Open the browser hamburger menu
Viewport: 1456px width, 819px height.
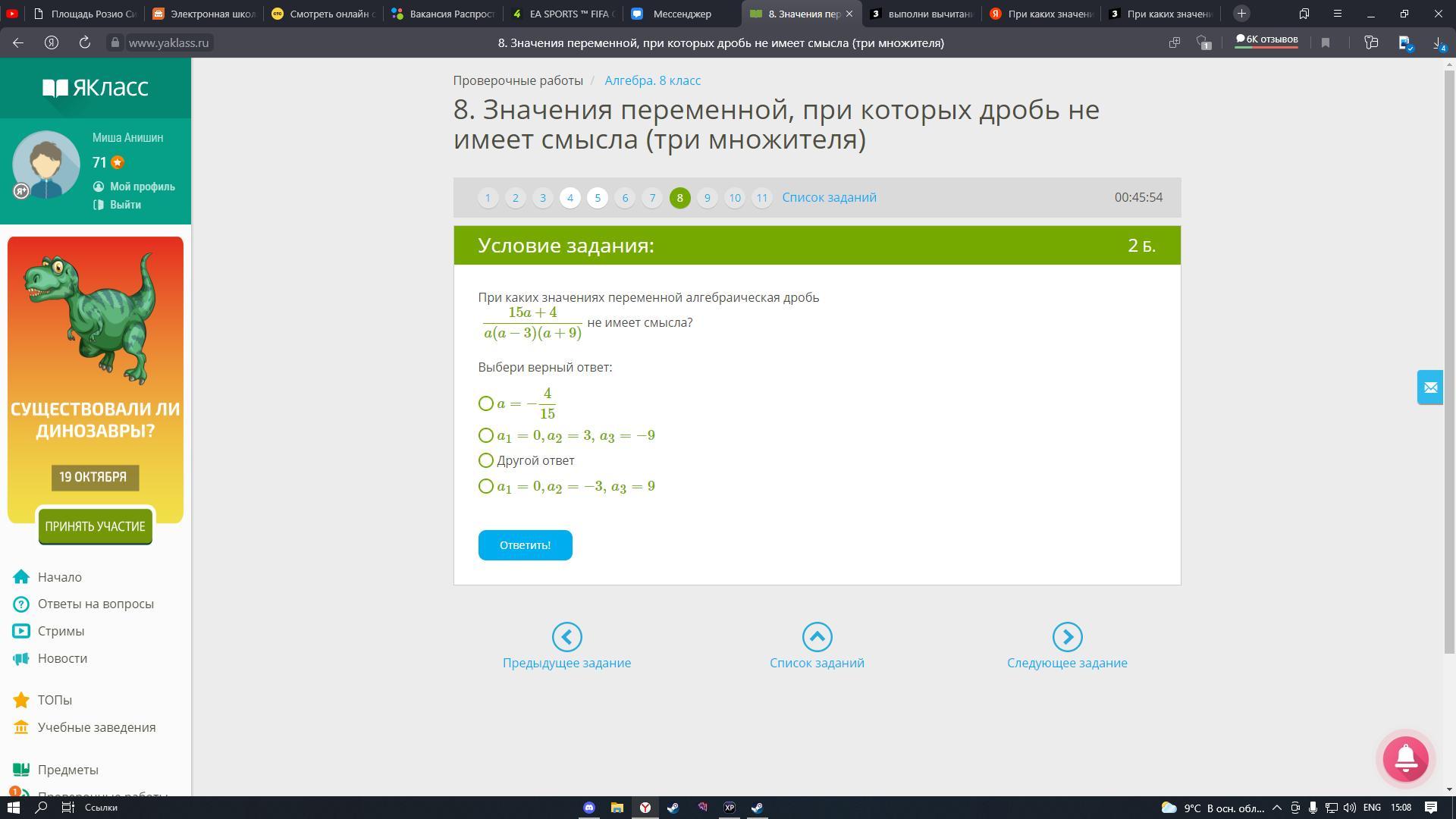click(x=1338, y=14)
